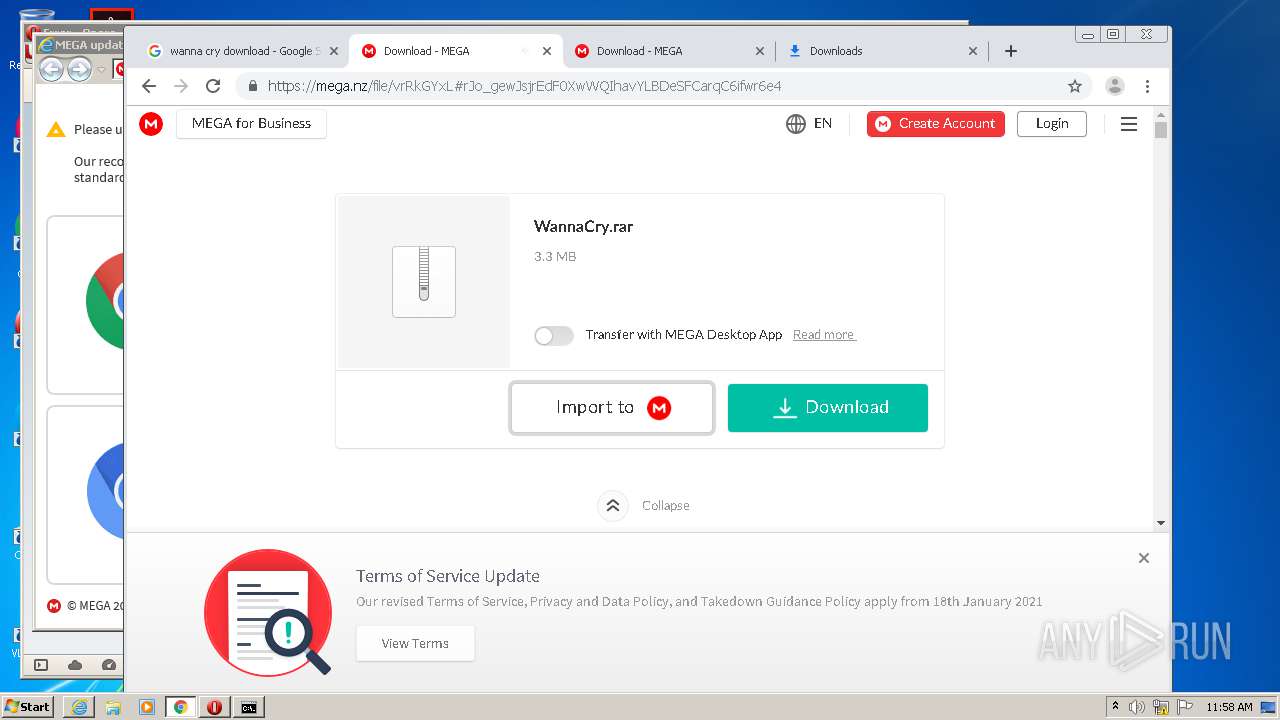Open Internet Explorer from taskbar

[x=79, y=707]
